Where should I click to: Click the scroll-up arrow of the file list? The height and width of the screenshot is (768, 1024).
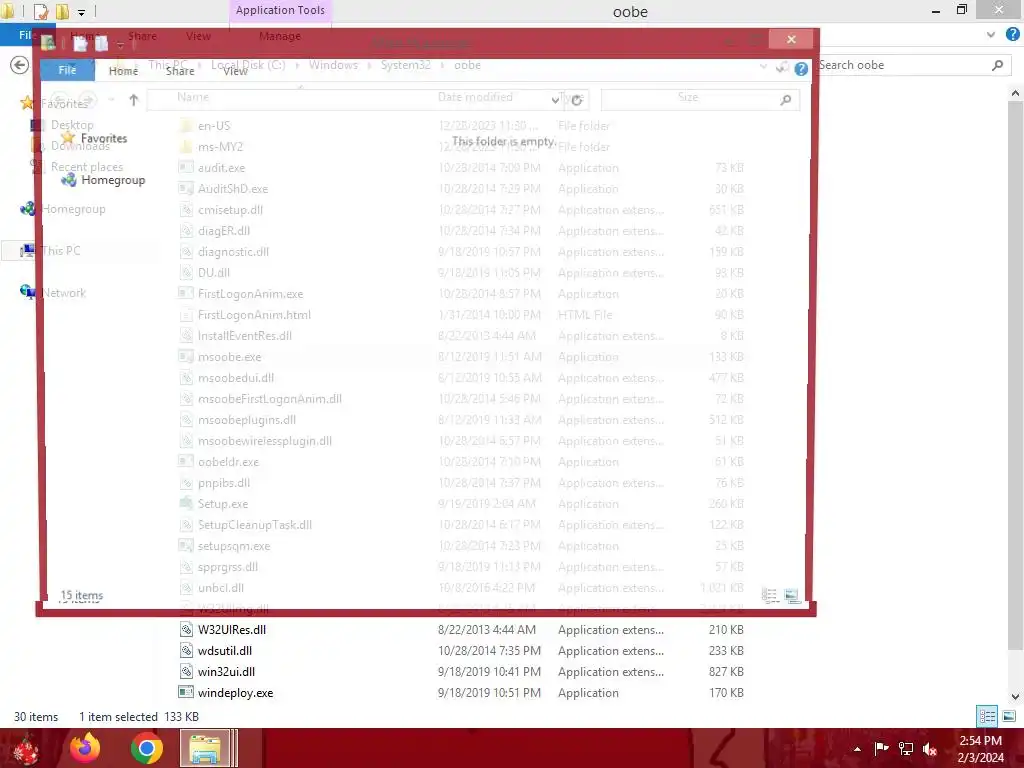click(1015, 93)
